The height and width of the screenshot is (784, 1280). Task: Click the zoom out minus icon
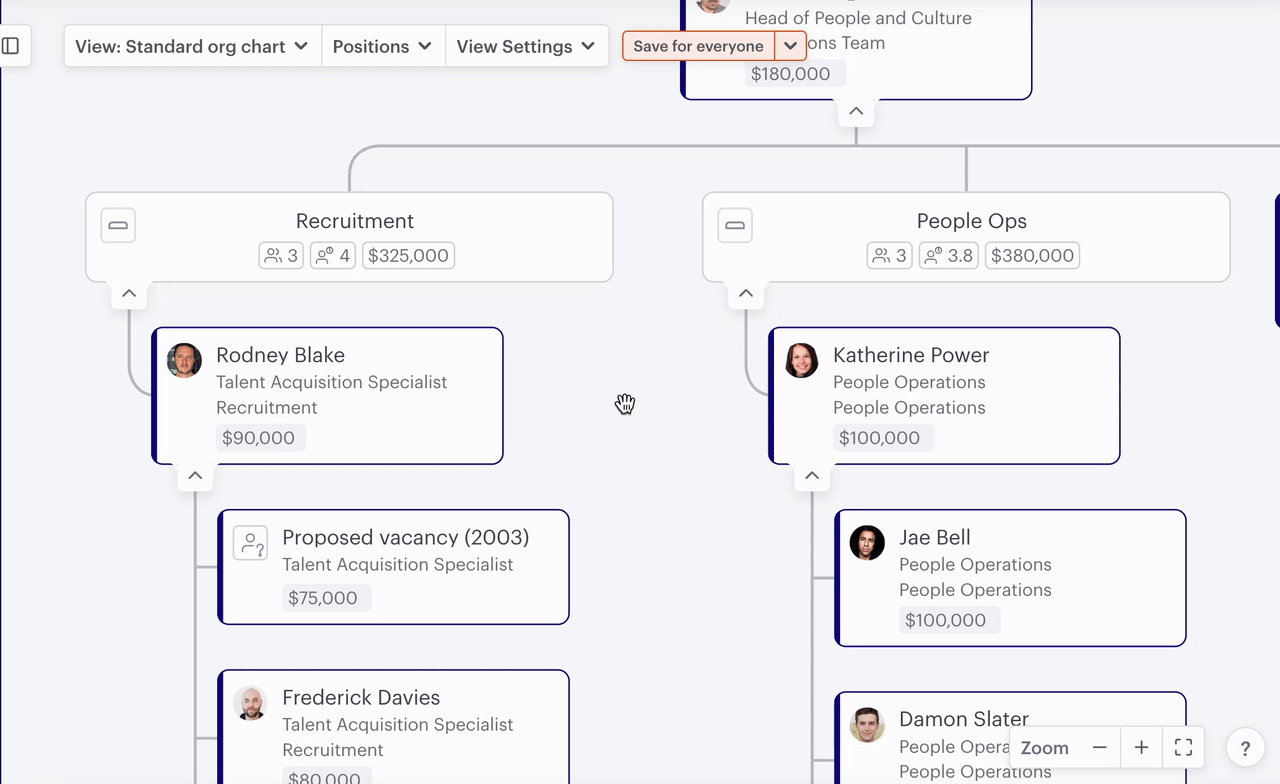point(1099,748)
